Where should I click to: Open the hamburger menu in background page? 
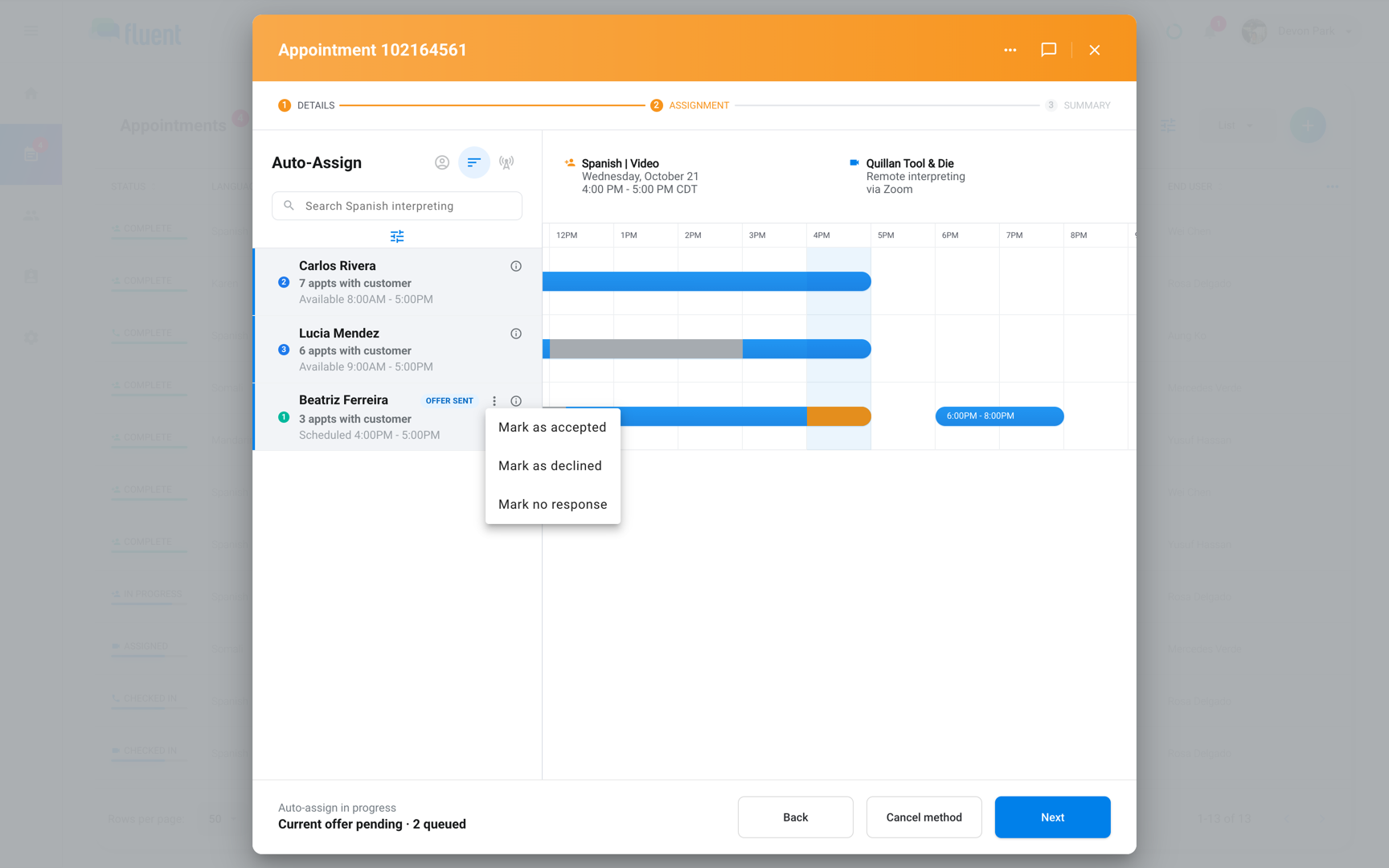(31, 31)
